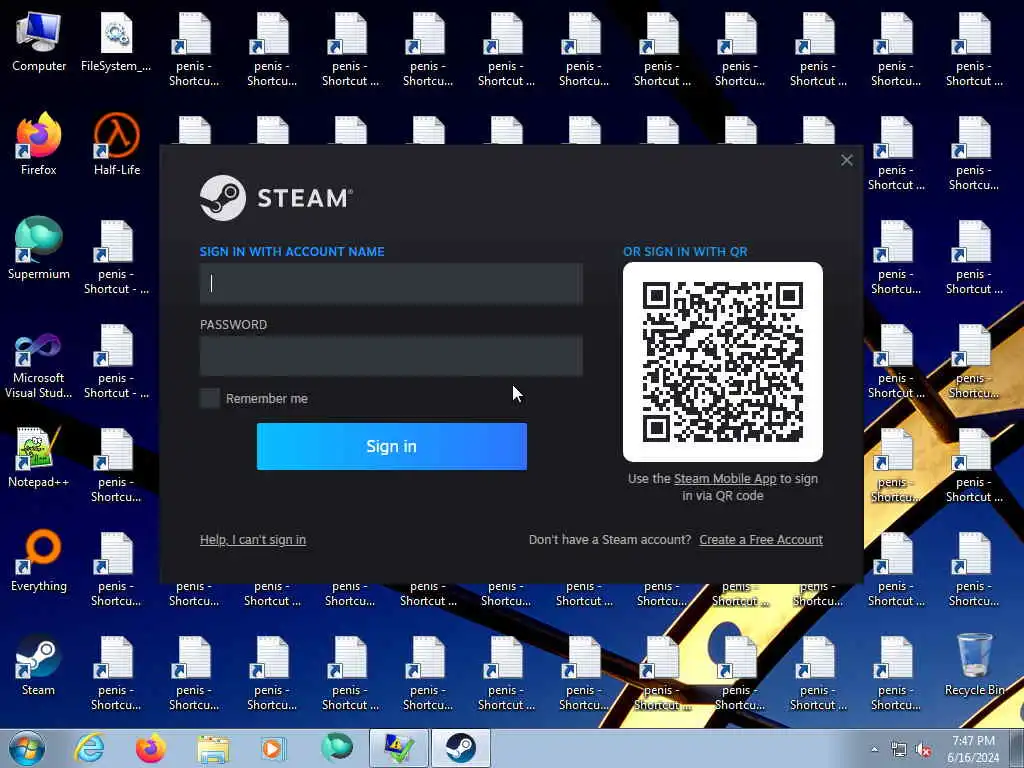
Task: Select the Supermium desktop shortcut
Action: point(39,249)
